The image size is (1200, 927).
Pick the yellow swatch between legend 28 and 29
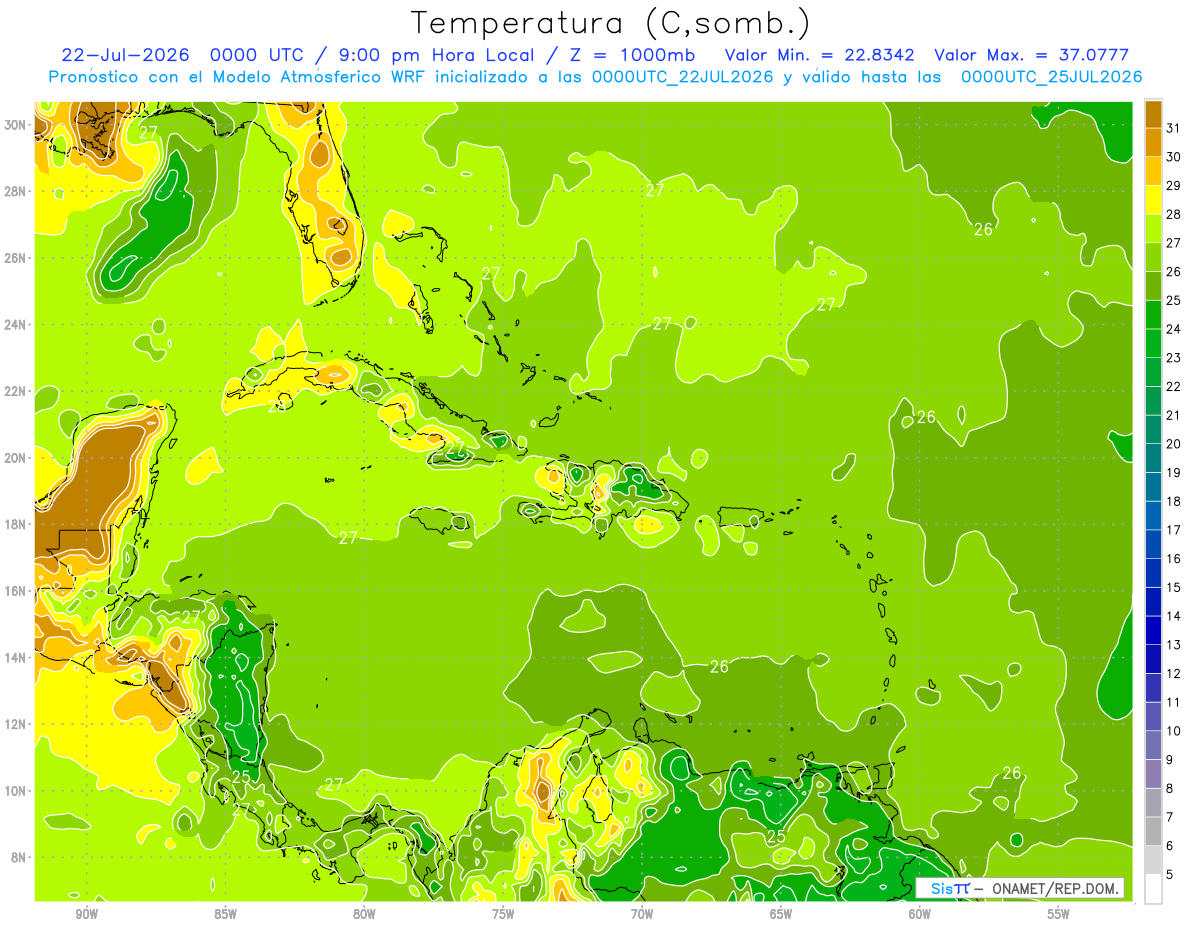pos(1153,200)
